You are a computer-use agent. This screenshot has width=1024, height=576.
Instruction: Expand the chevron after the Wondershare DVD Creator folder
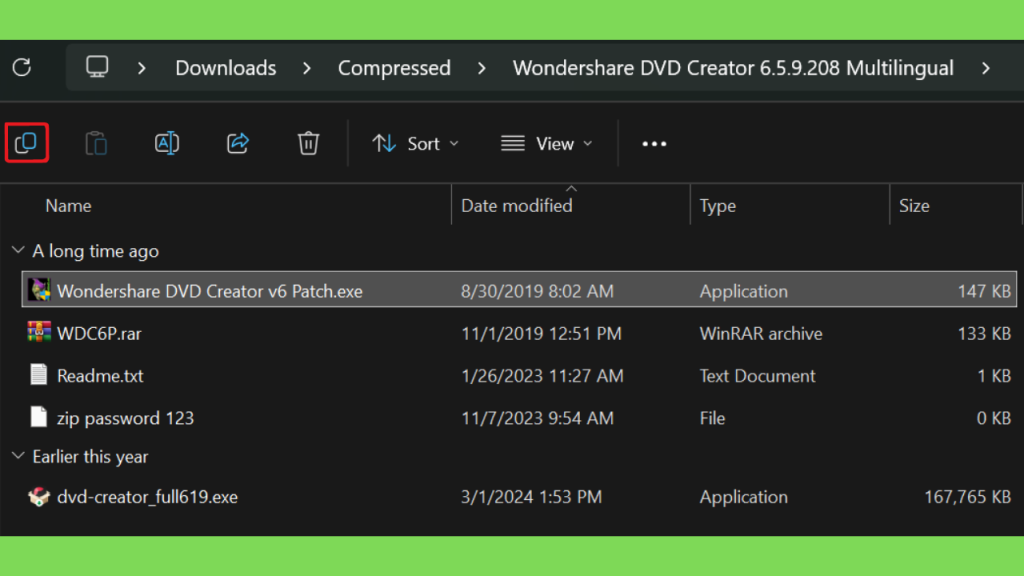986,68
